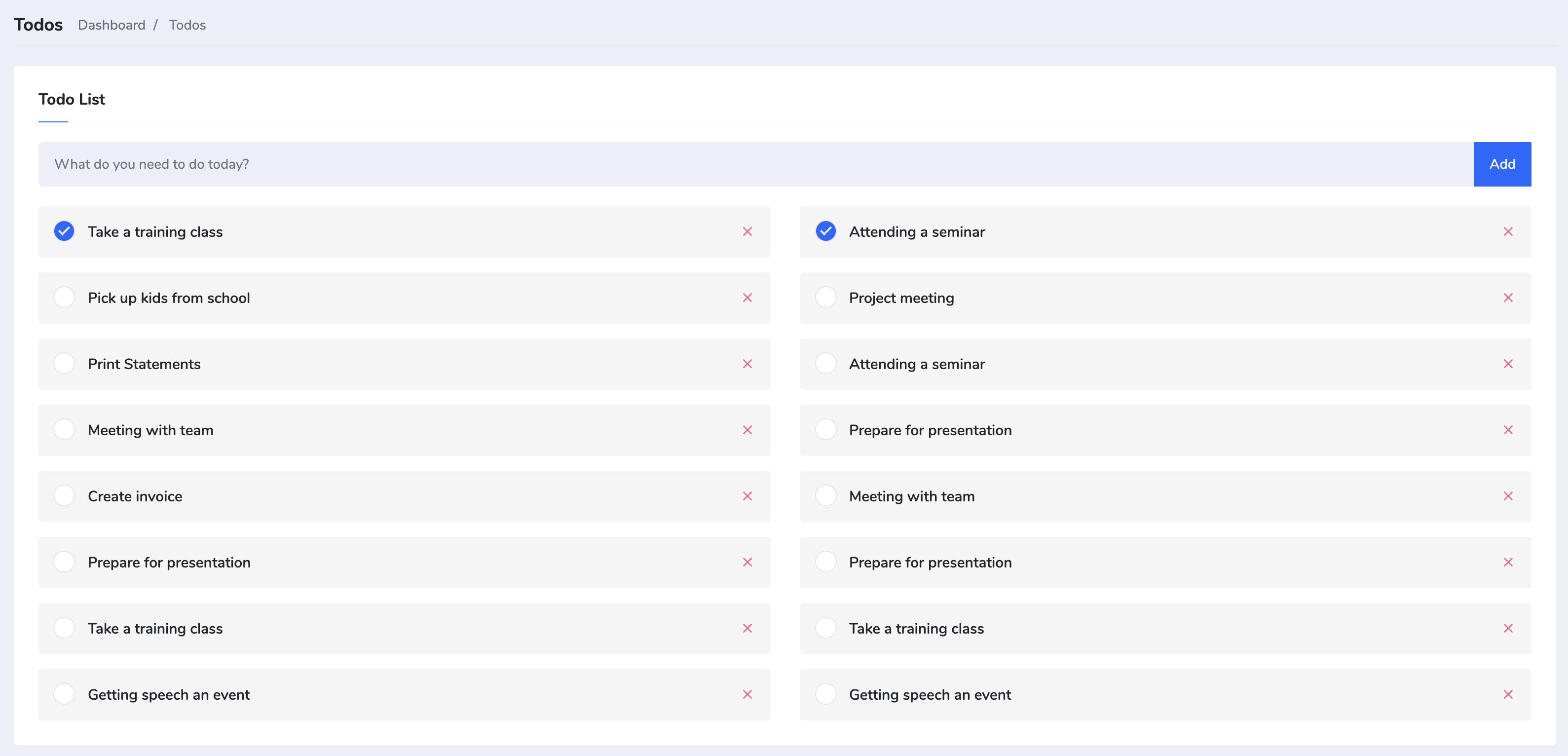1568x756 pixels.
Task: Open the Dashboard breadcrumb link
Action: [x=112, y=25]
